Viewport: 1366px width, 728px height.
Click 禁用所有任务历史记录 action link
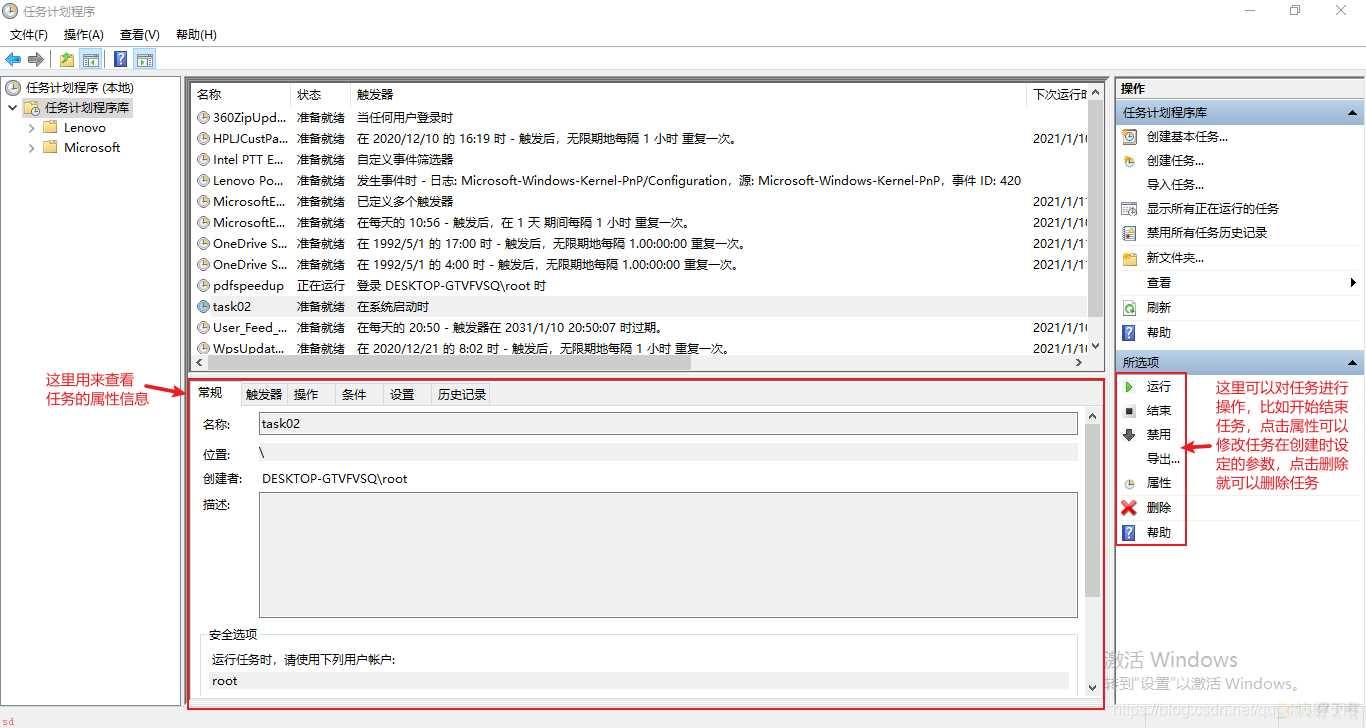click(1206, 233)
